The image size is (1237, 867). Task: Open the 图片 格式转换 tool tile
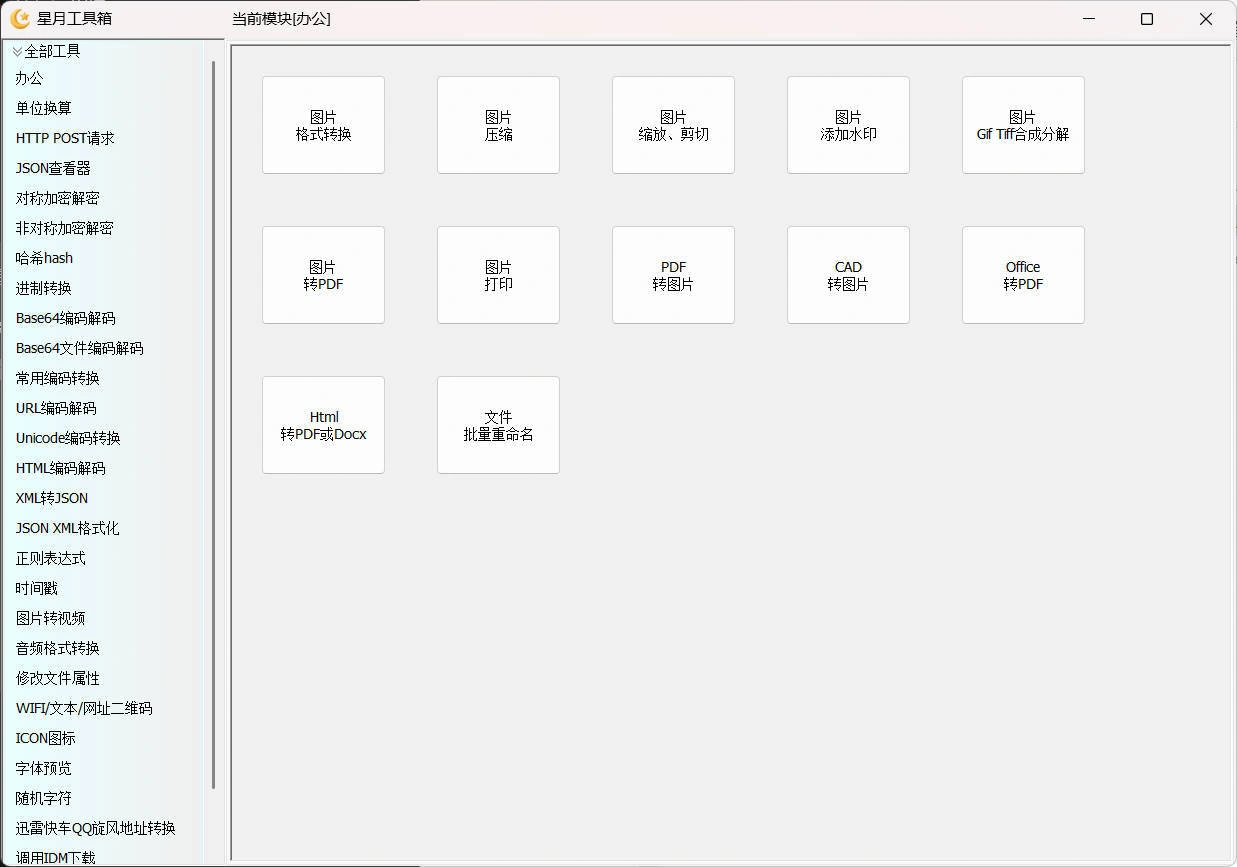pos(323,125)
